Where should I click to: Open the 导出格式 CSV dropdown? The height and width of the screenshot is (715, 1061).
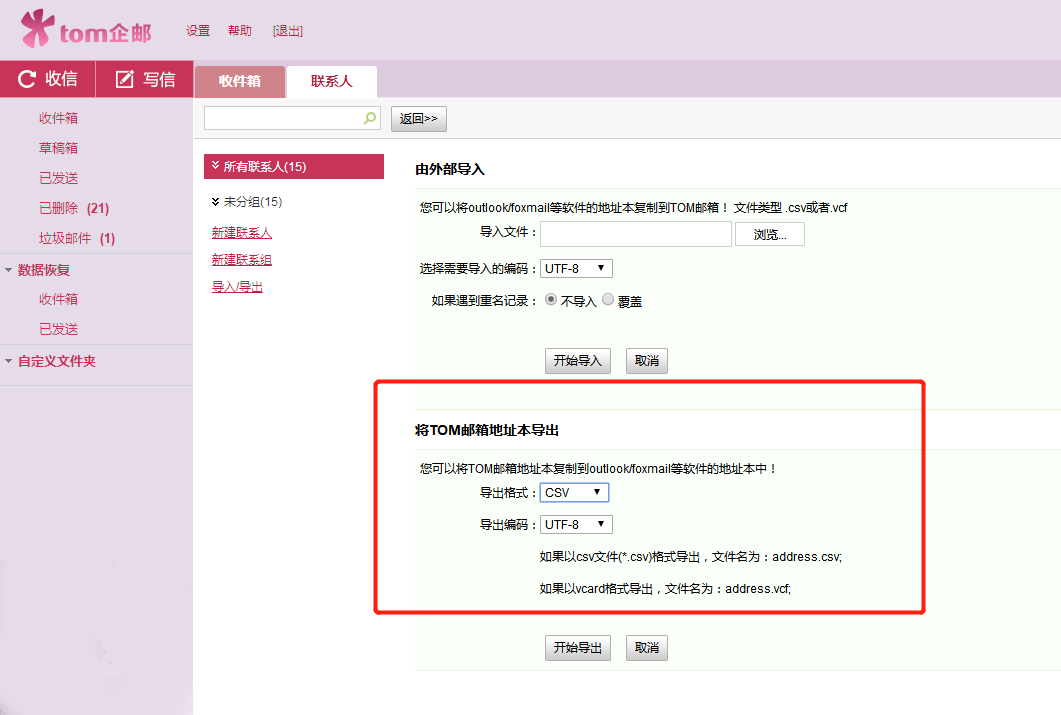point(574,492)
